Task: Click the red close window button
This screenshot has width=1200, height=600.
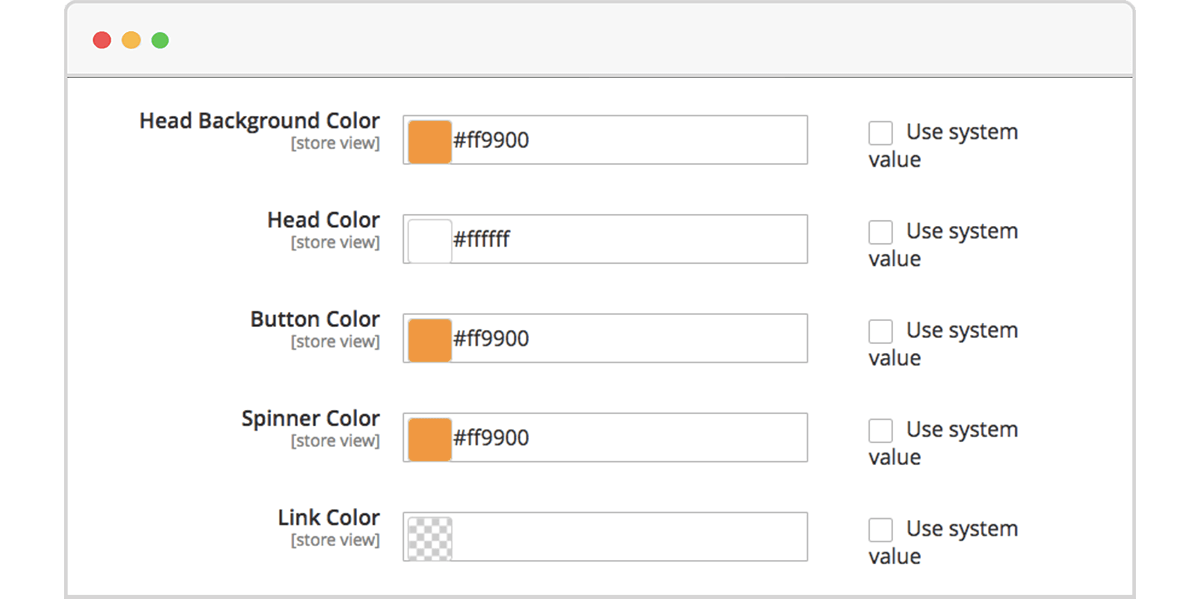Action: (x=102, y=41)
